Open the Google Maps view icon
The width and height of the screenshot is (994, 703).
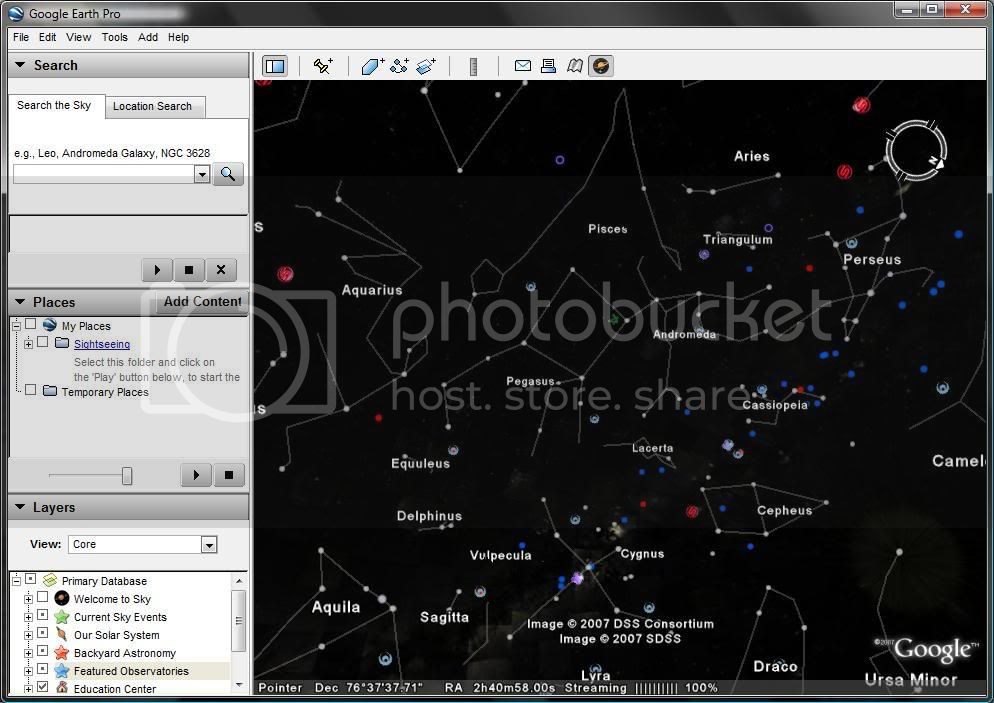(575, 66)
